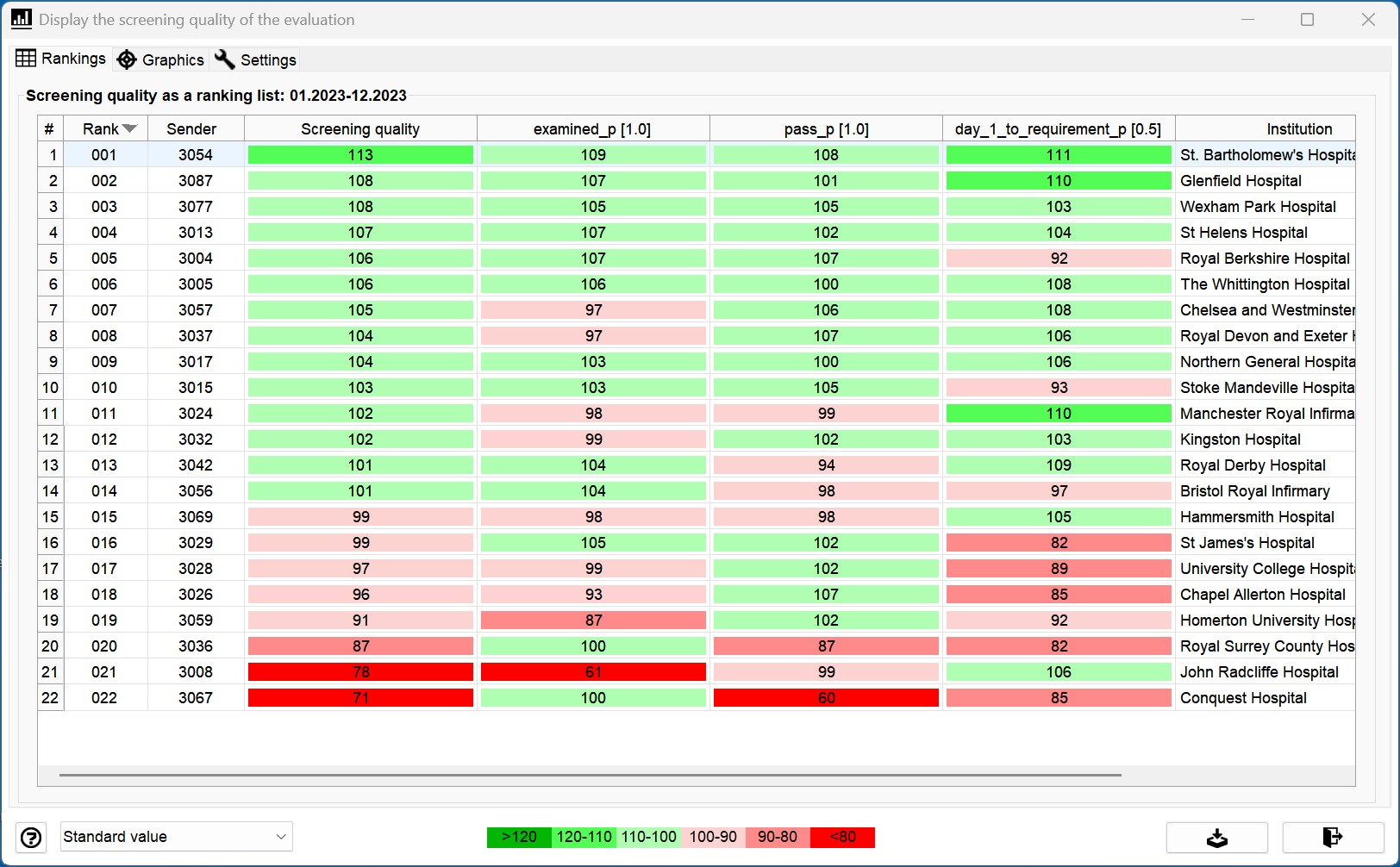Viewport: 1400px width, 867px height.
Task: Click the bar chart window title icon
Action: click(22, 18)
